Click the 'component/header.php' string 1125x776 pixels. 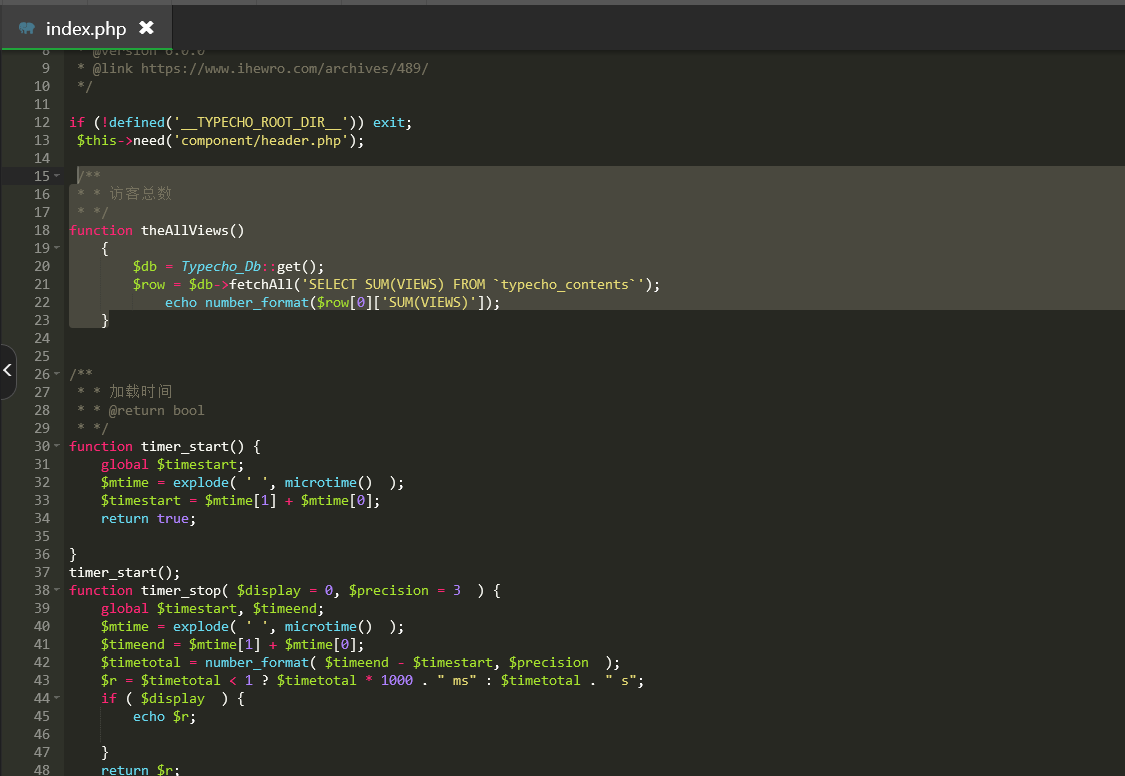click(x=260, y=141)
